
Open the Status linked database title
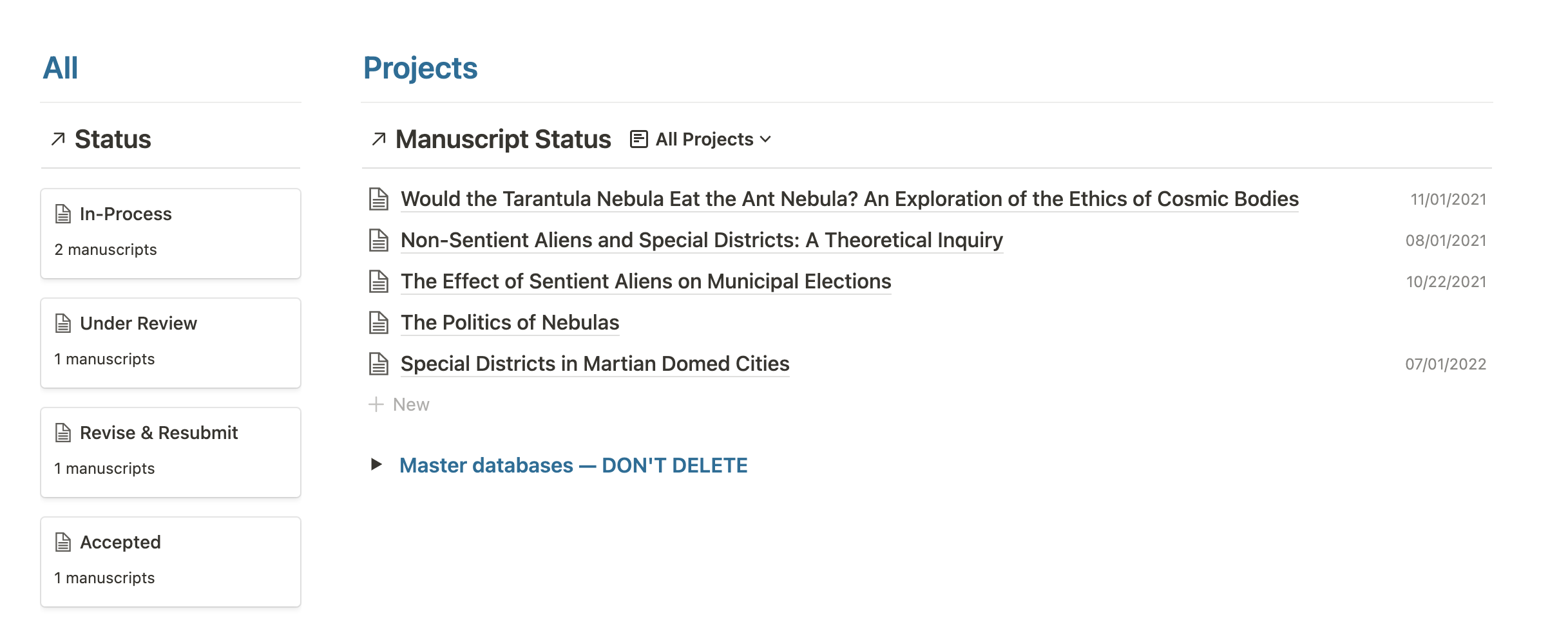(x=113, y=139)
